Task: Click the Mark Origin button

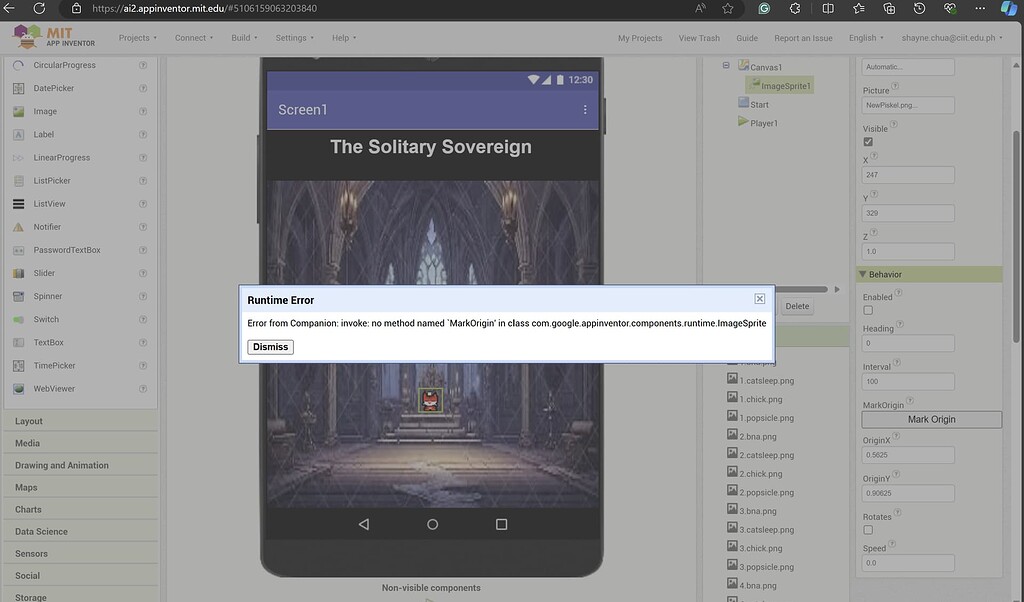Action: [x=931, y=419]
